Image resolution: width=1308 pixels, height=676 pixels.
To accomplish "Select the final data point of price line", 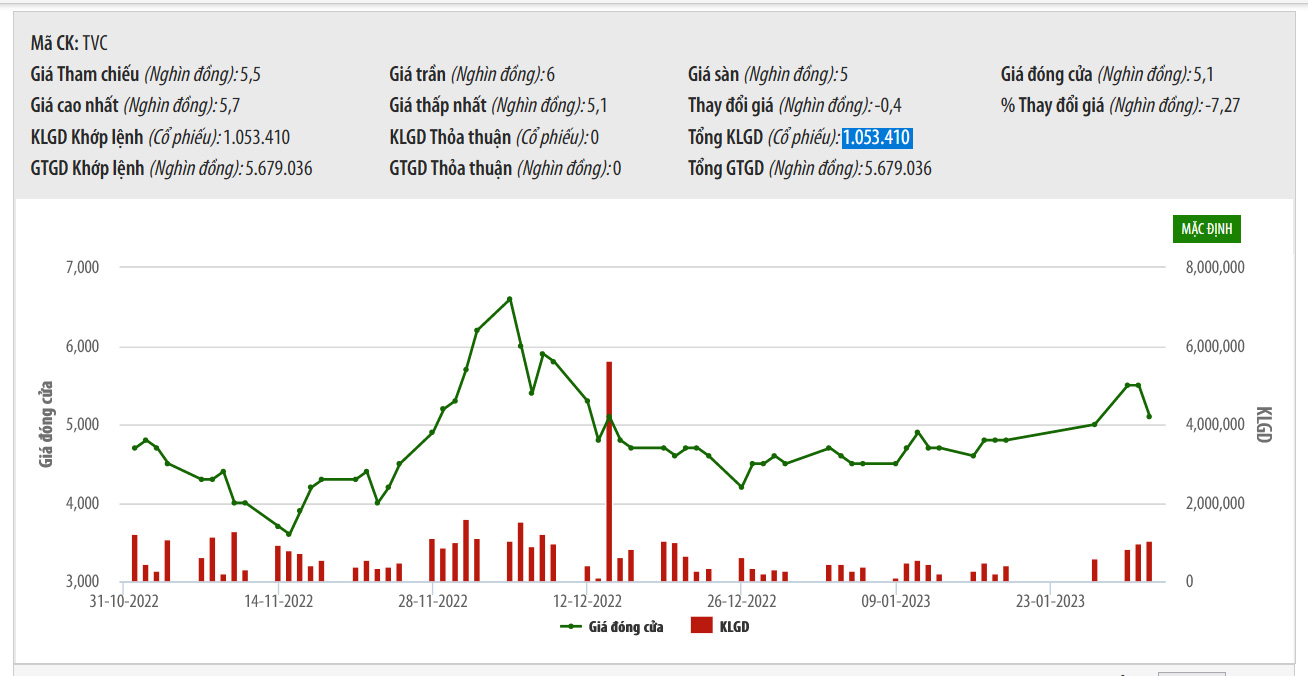I will point(1149,416).
